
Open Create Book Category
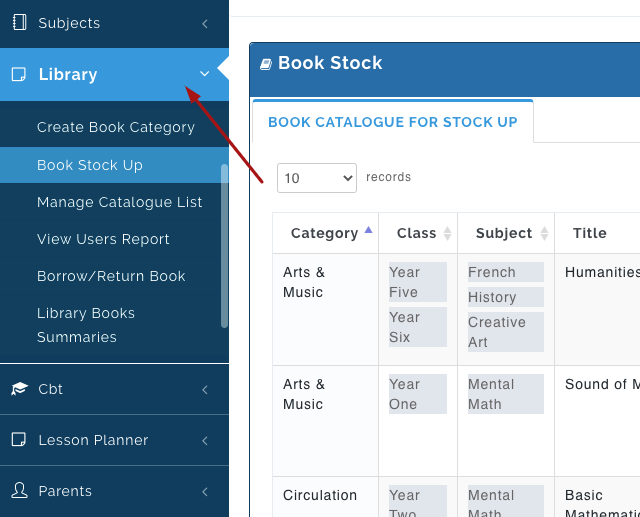(116, 127)
